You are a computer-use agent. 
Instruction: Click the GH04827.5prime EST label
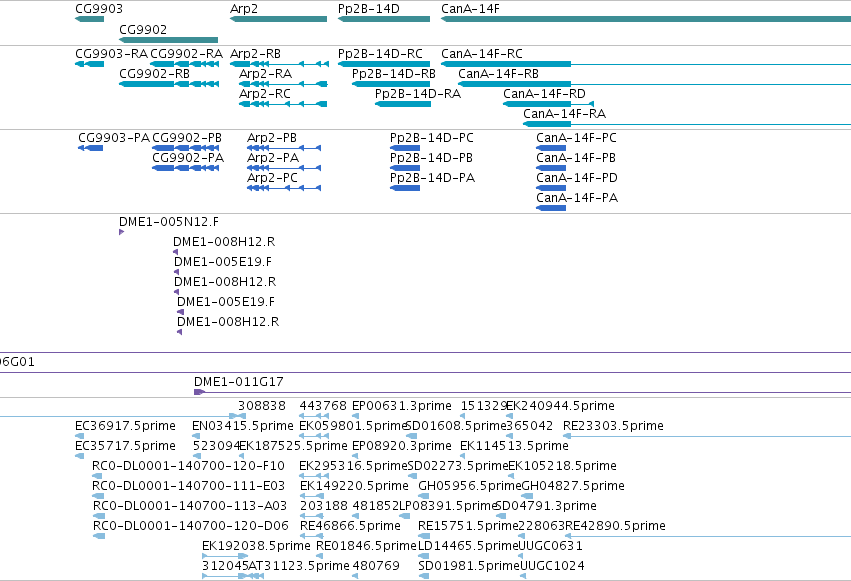[573, 486]
